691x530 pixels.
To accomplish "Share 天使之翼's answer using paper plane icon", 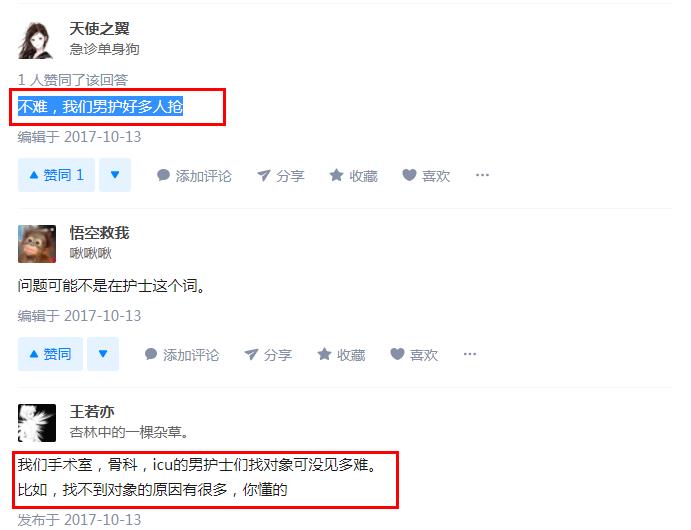I will click(264, 175).
